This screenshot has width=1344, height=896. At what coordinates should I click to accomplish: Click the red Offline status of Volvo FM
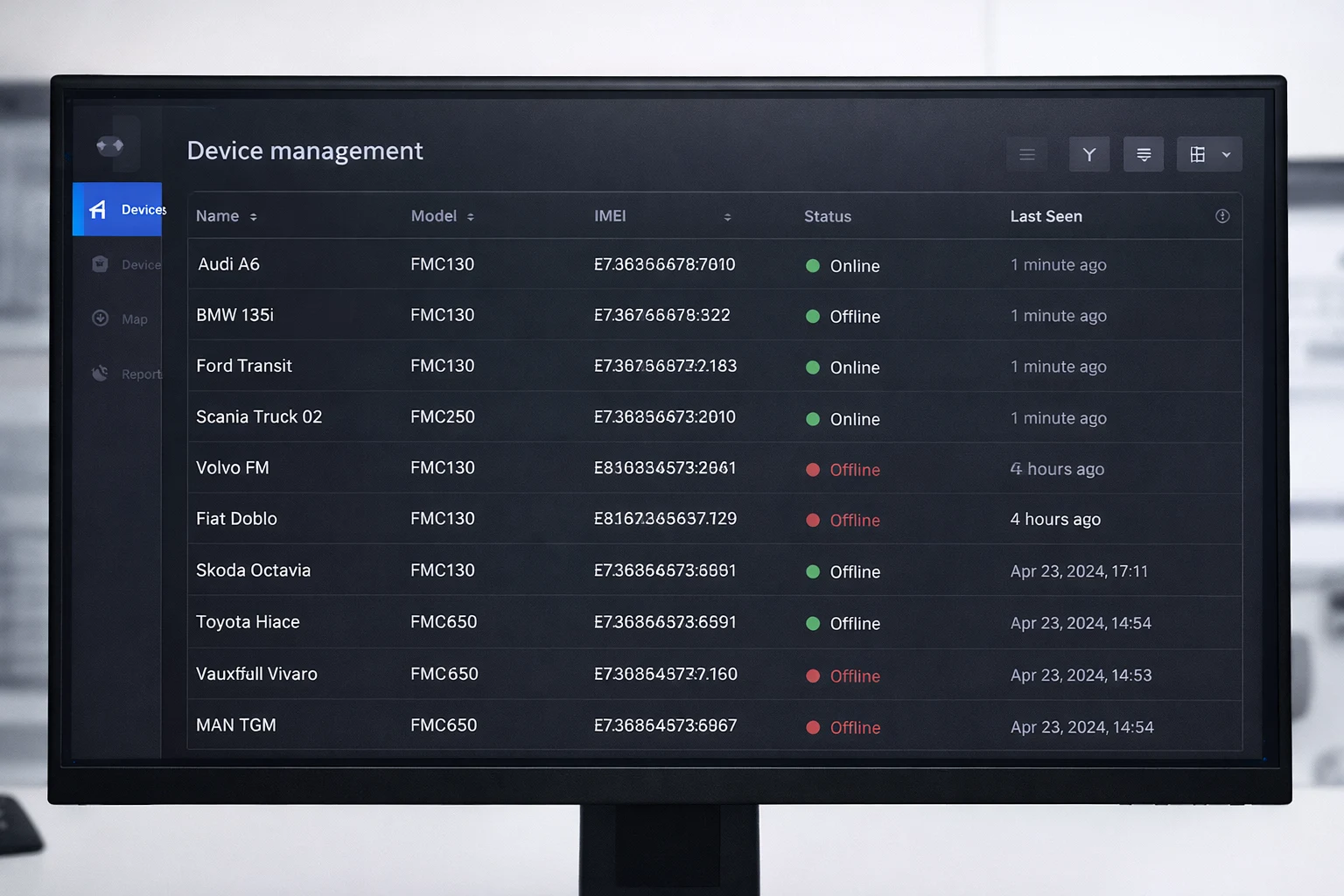point(854,470)
